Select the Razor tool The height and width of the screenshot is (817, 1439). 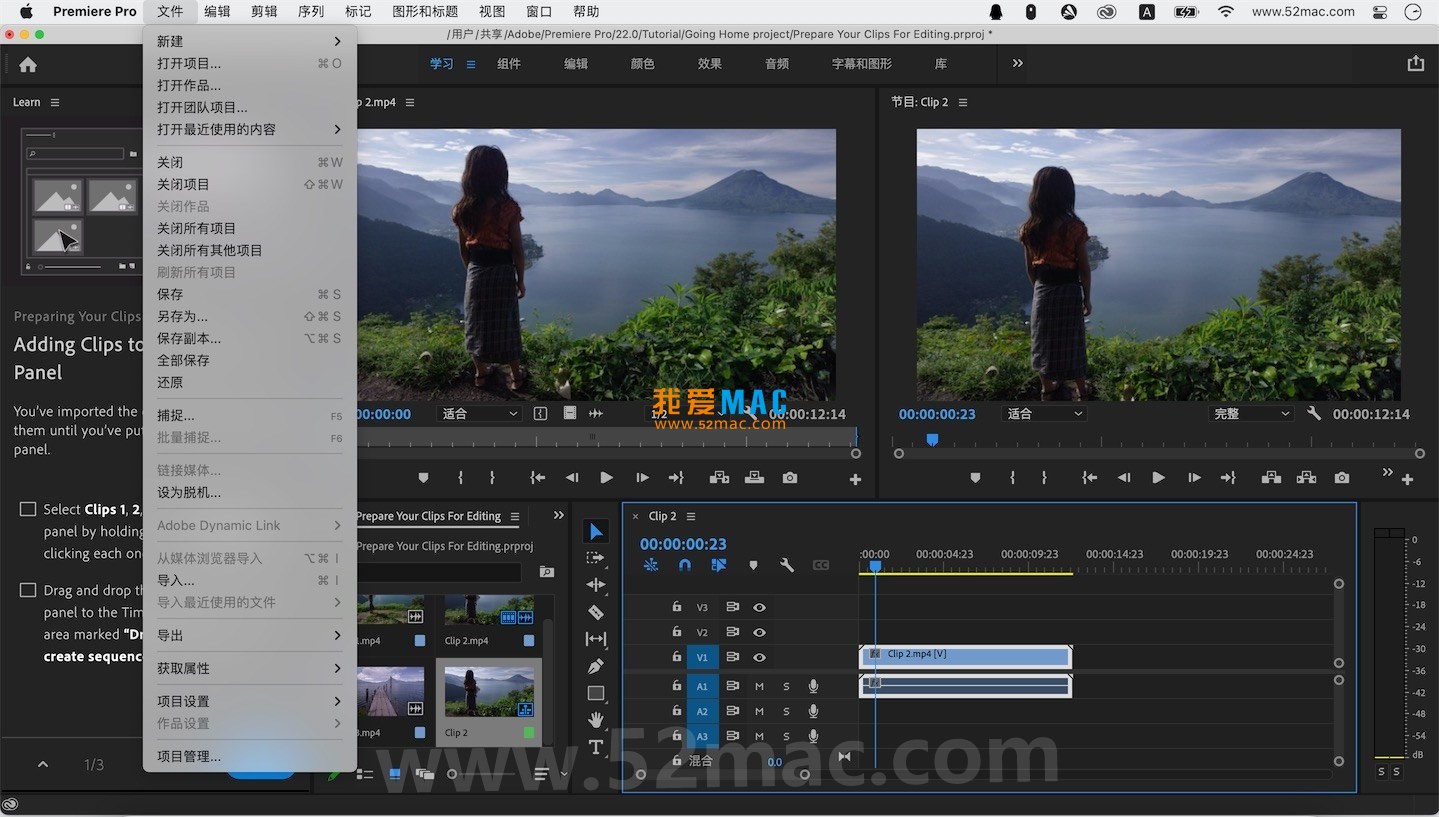(596, 612)
